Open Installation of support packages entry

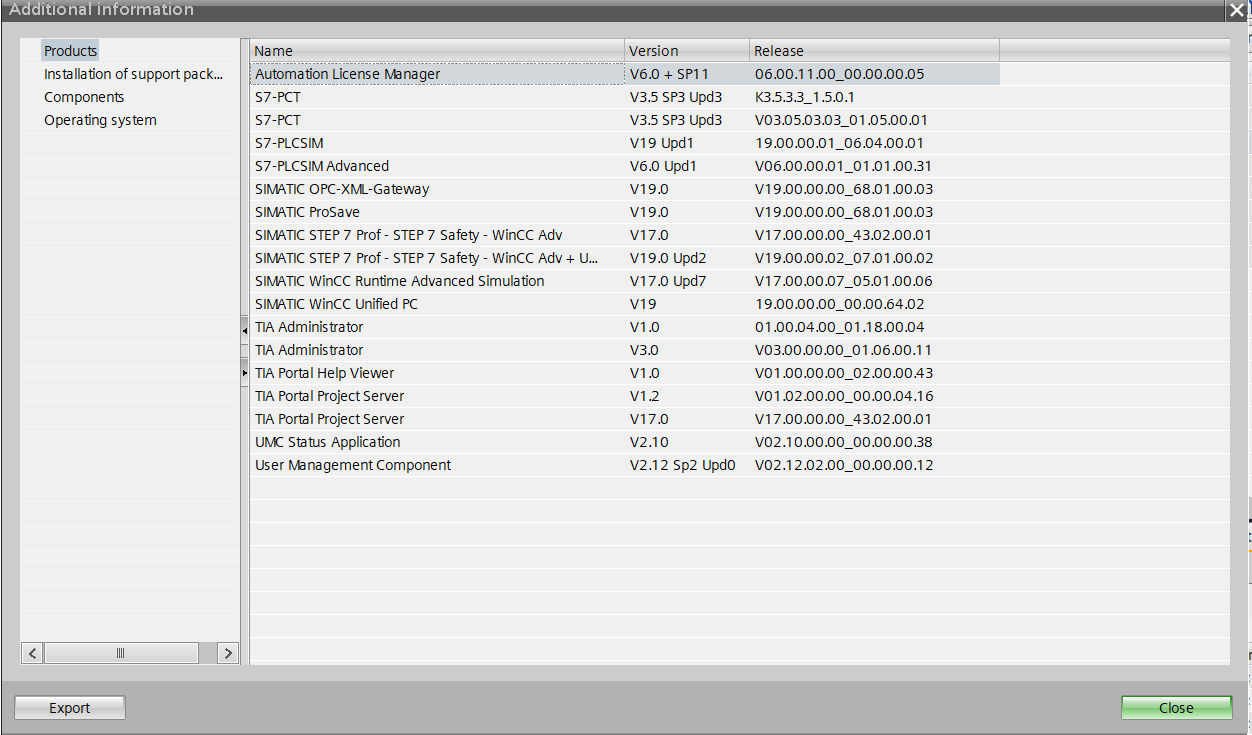[x=133, y=74]
